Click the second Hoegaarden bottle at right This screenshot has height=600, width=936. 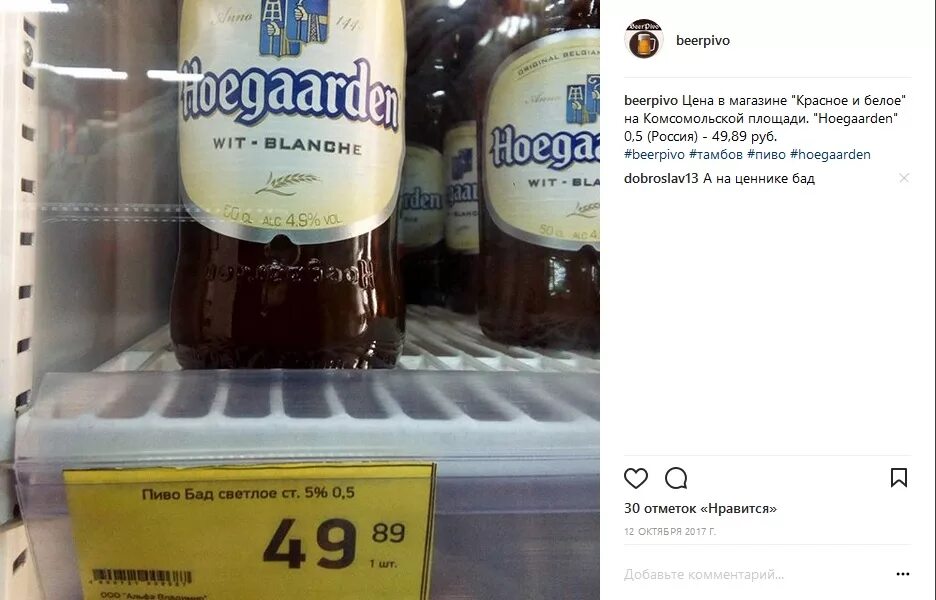click(539, 179)
